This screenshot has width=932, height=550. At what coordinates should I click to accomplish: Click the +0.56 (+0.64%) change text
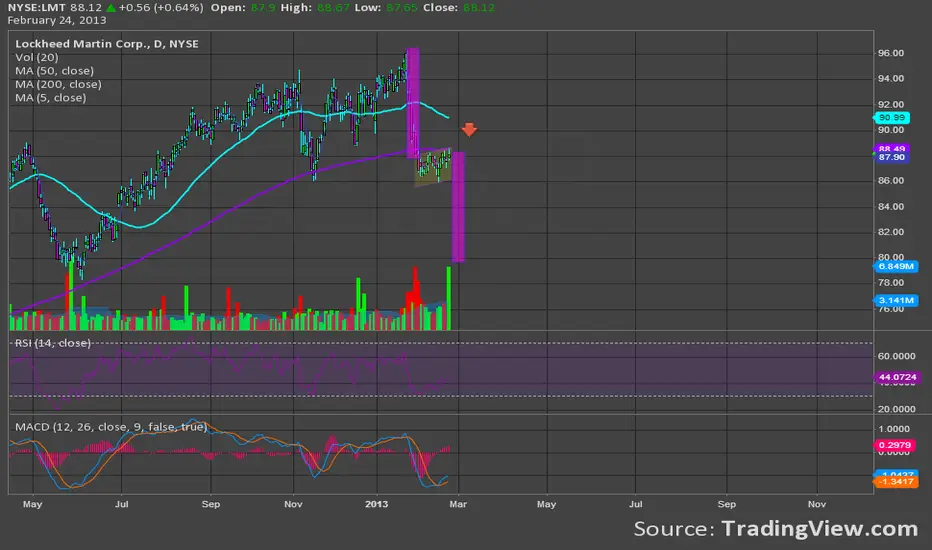[x=161, y=8]
